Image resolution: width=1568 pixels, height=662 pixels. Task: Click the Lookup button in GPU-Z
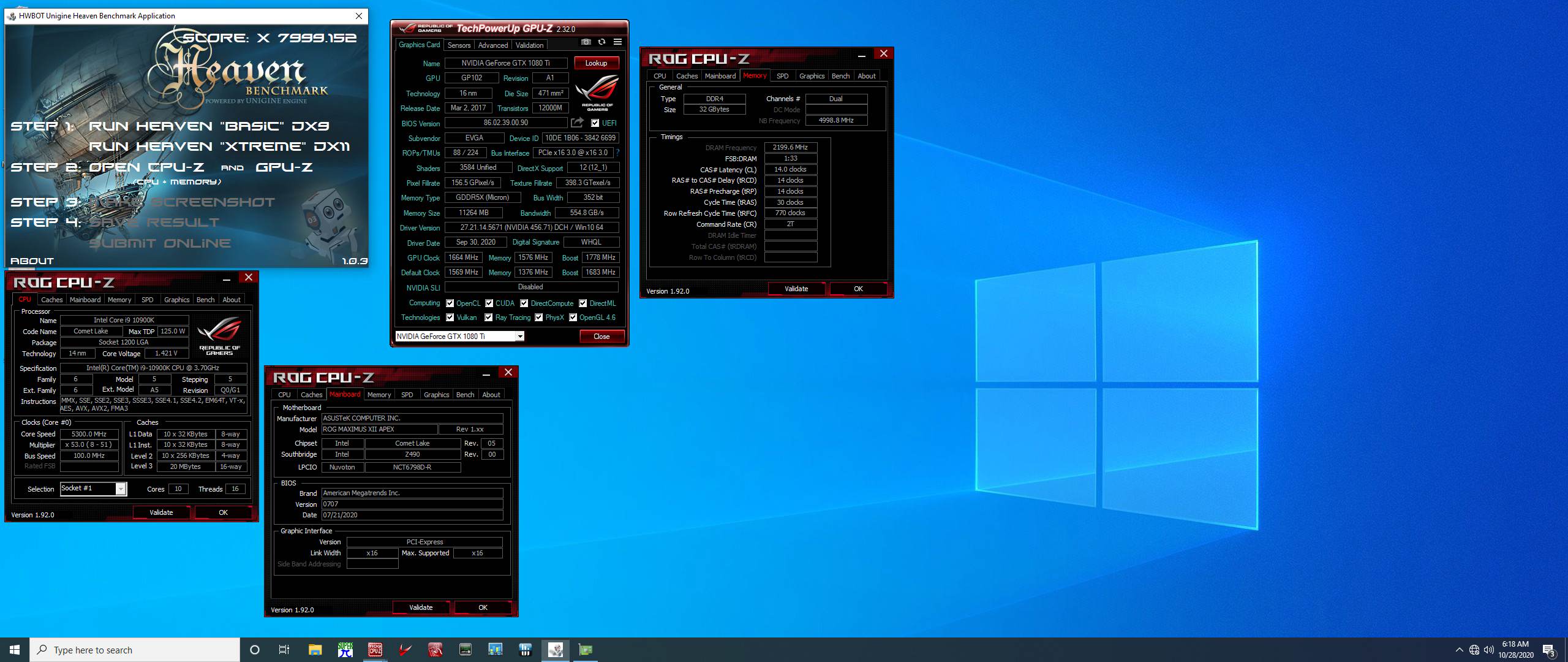coord(596,63)
